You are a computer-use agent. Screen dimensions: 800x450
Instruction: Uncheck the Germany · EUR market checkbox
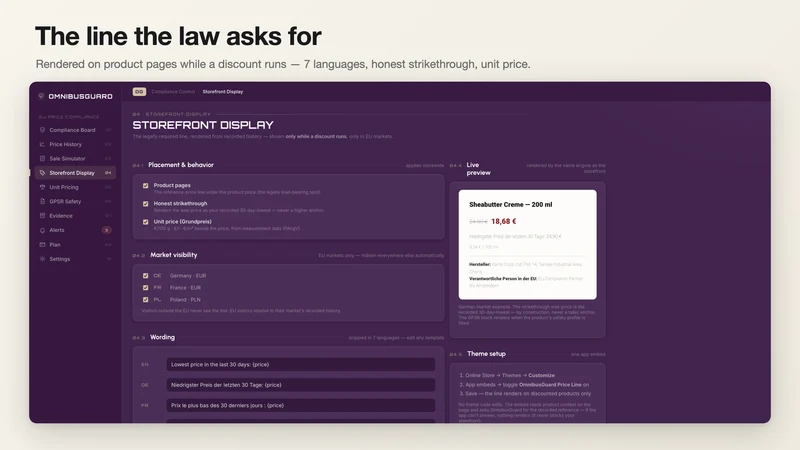click(x=145, y=276)
